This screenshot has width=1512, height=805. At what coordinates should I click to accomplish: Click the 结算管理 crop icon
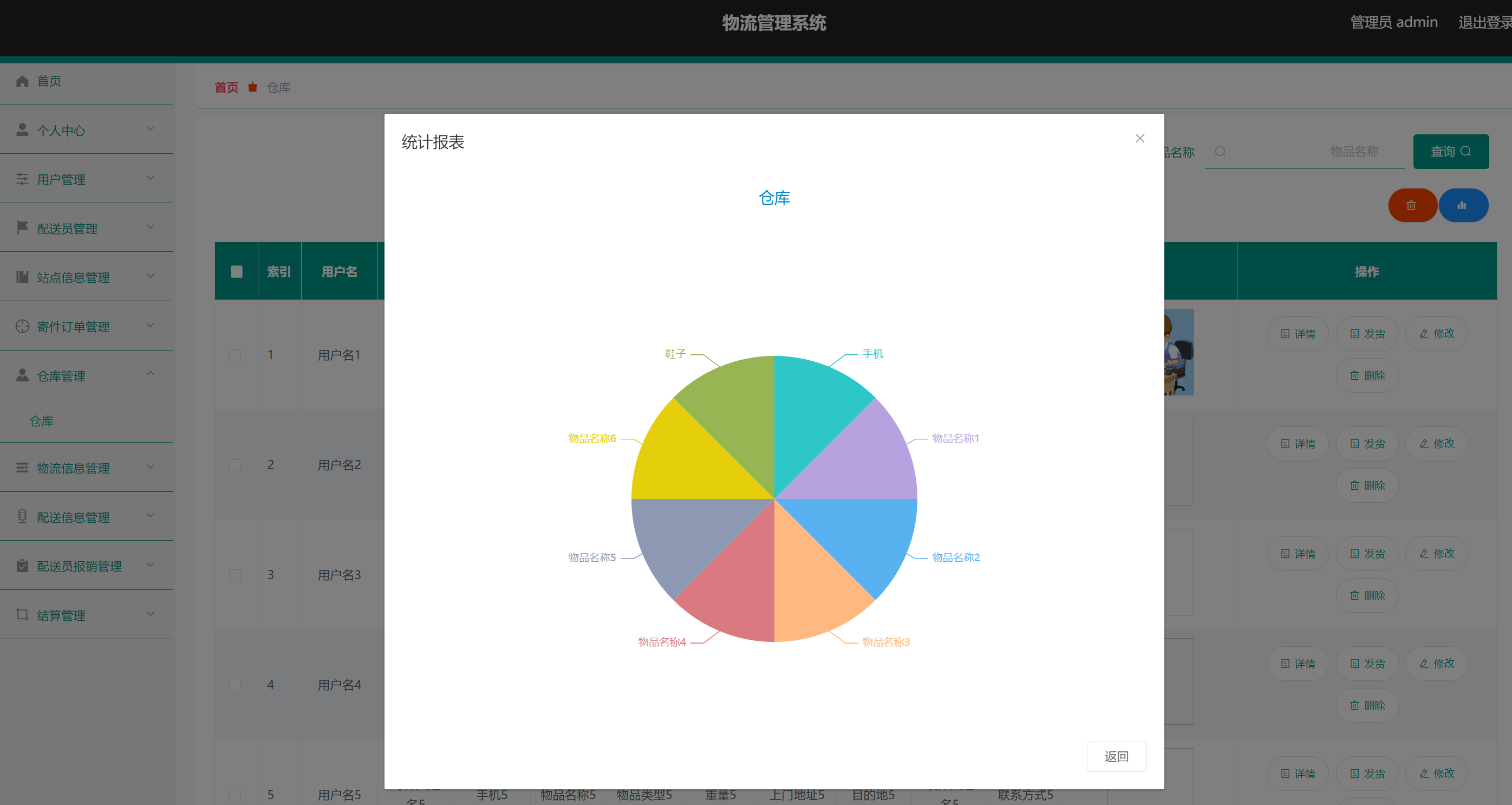(x=22, y=615)
